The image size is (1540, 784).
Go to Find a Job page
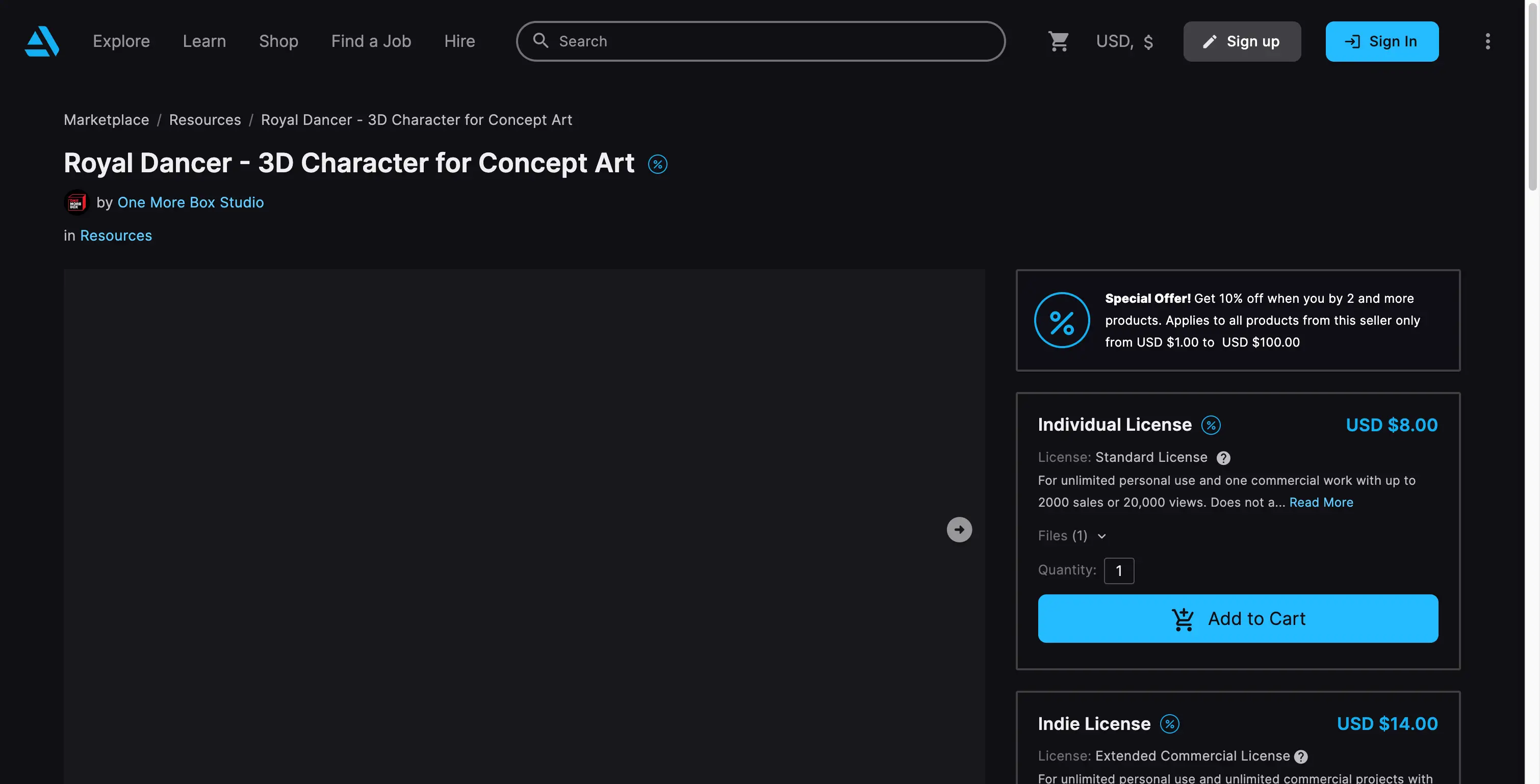(371, 41)
